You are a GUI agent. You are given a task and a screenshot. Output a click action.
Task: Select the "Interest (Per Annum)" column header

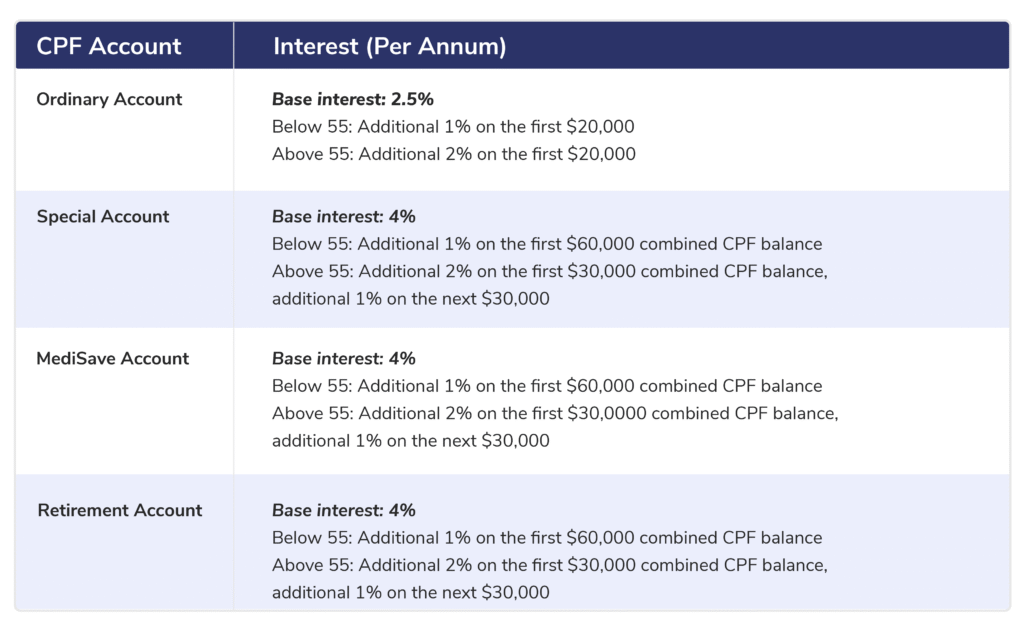pos(389,46)
